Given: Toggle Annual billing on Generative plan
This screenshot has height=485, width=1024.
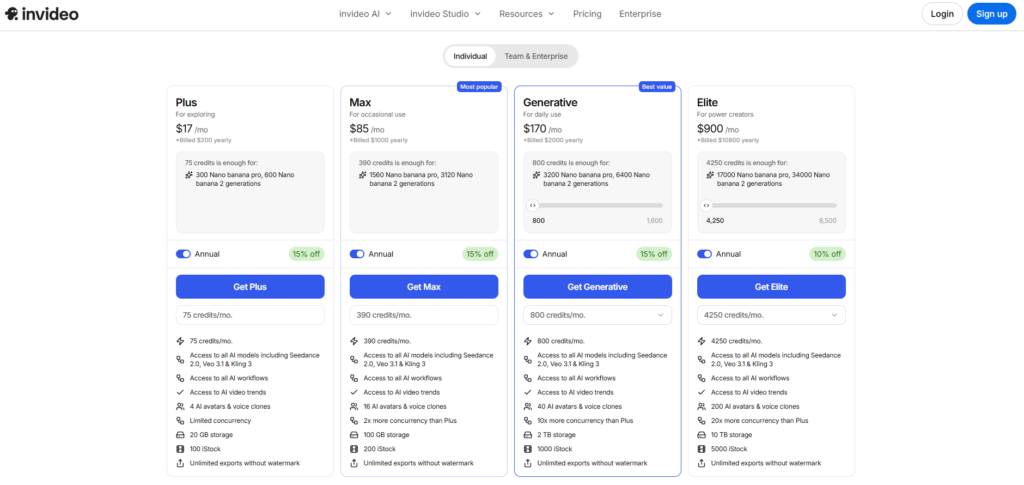Looking at the screenshot, I should pos(530,254).
